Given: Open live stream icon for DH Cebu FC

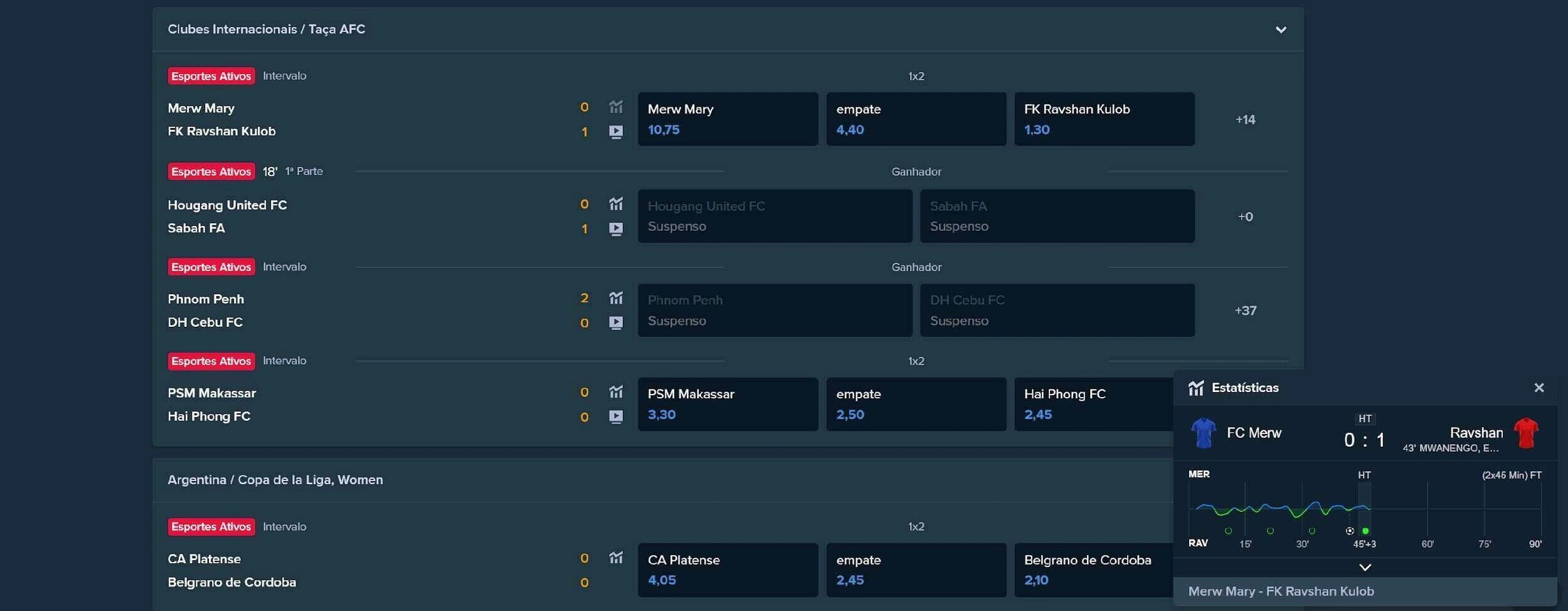Looking at the screenshot, I should (x=616, y=322).
